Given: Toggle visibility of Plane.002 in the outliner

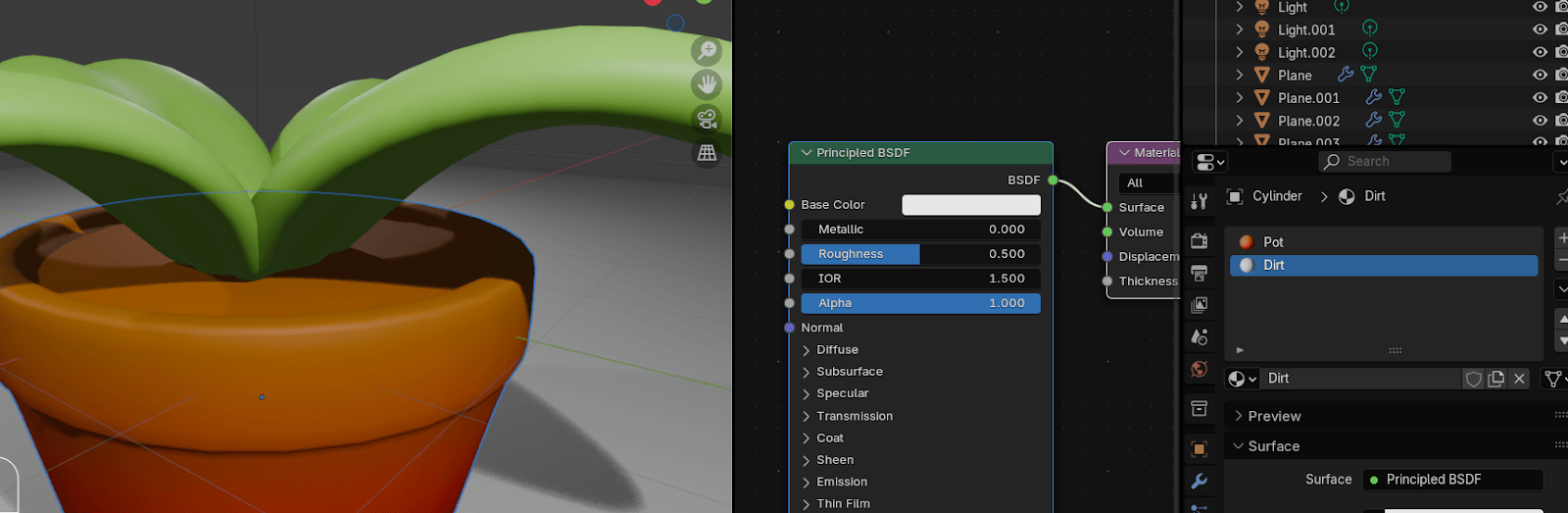Looking at the screenshot, I should point(1540,121).
